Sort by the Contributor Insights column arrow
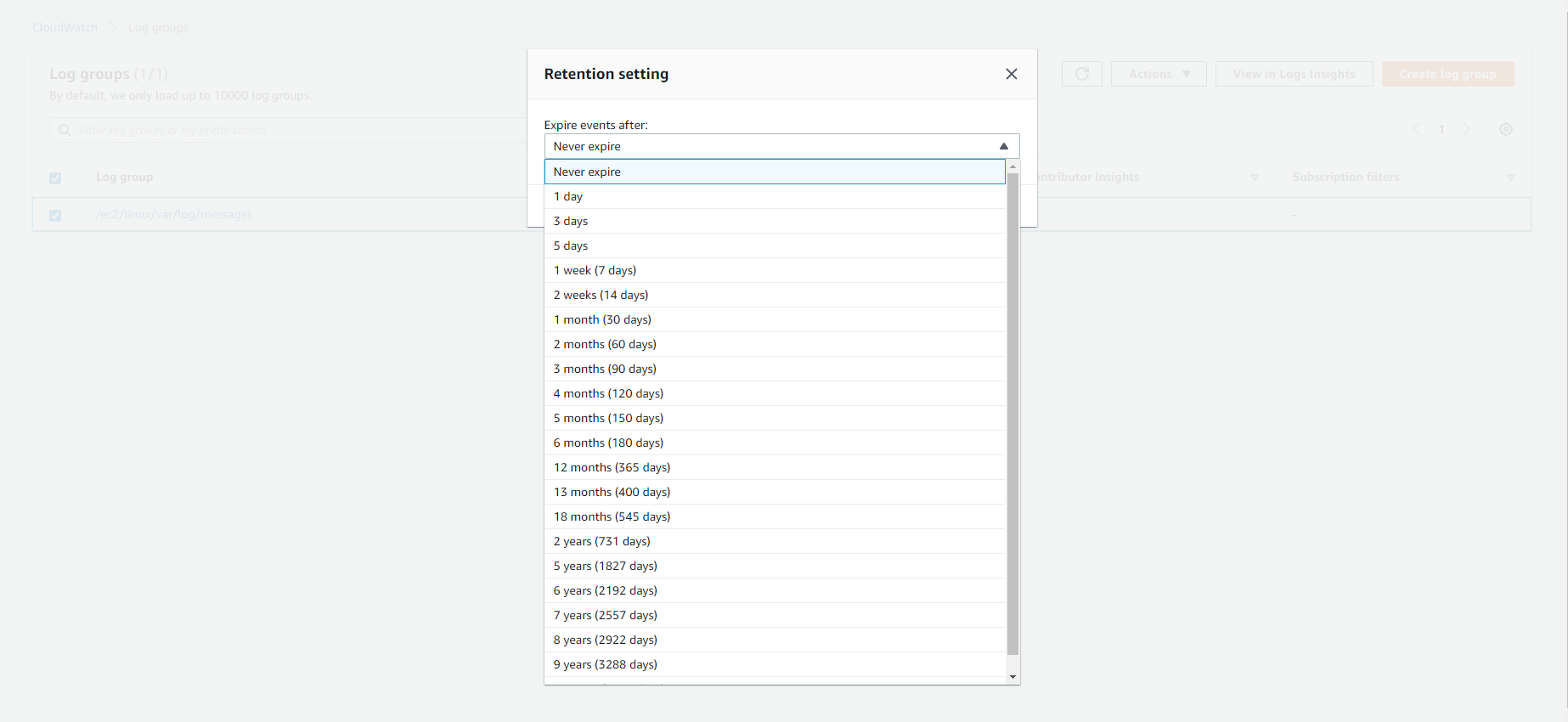This screenshot has width=1568, height=722. click(x=1255, y=178)
